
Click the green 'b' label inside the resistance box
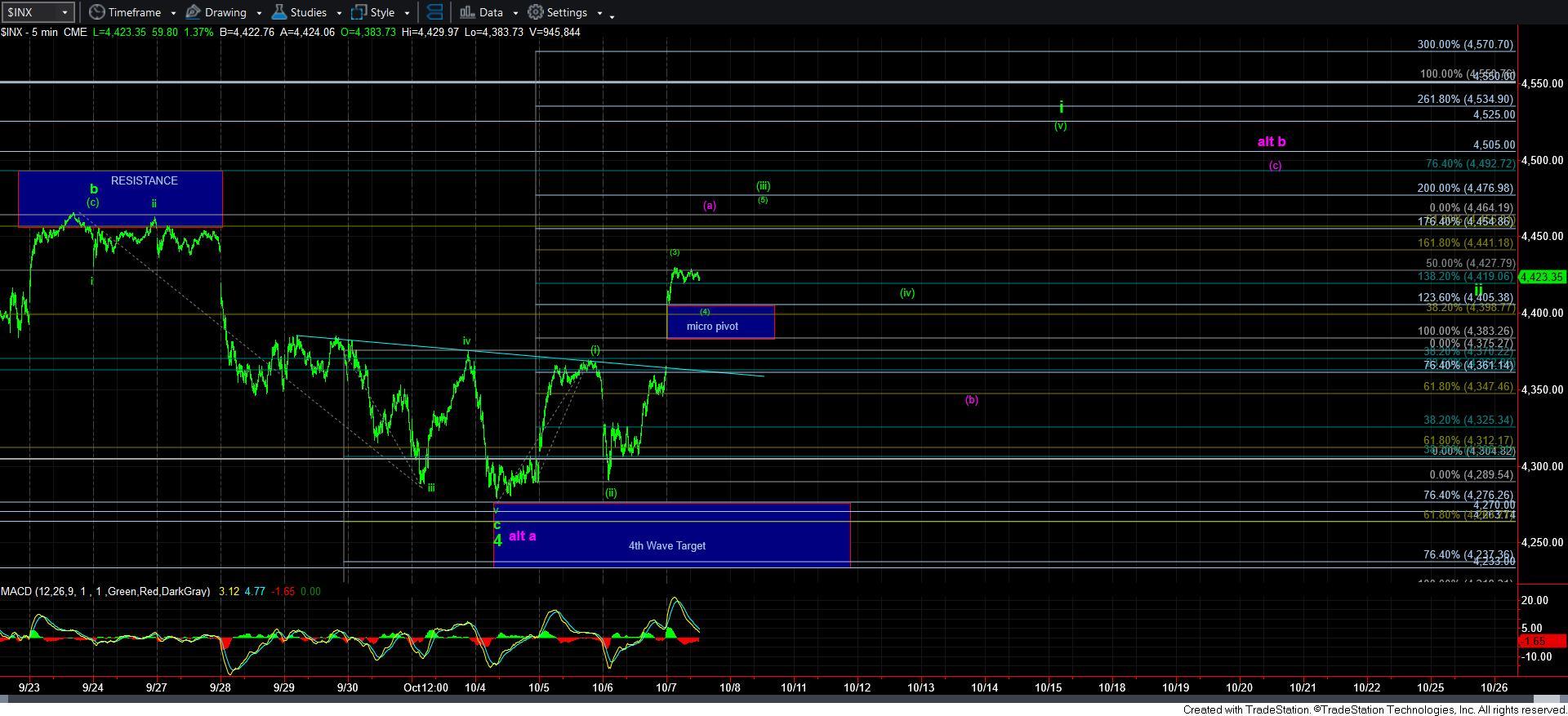(x=93, y=189)
